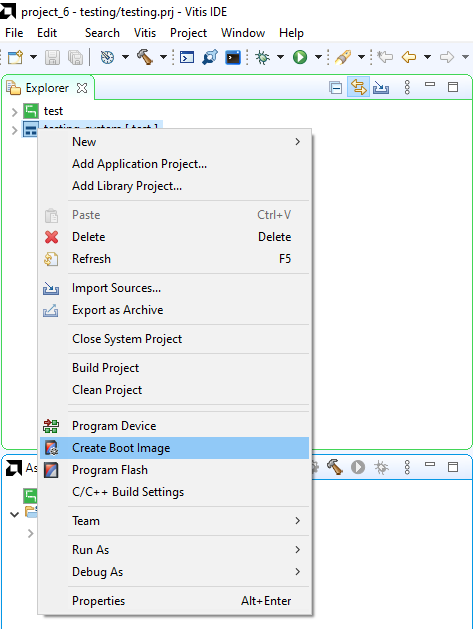Open dropdown arrow next to Run button
The image size is (473, 629).
pos(319,57)
